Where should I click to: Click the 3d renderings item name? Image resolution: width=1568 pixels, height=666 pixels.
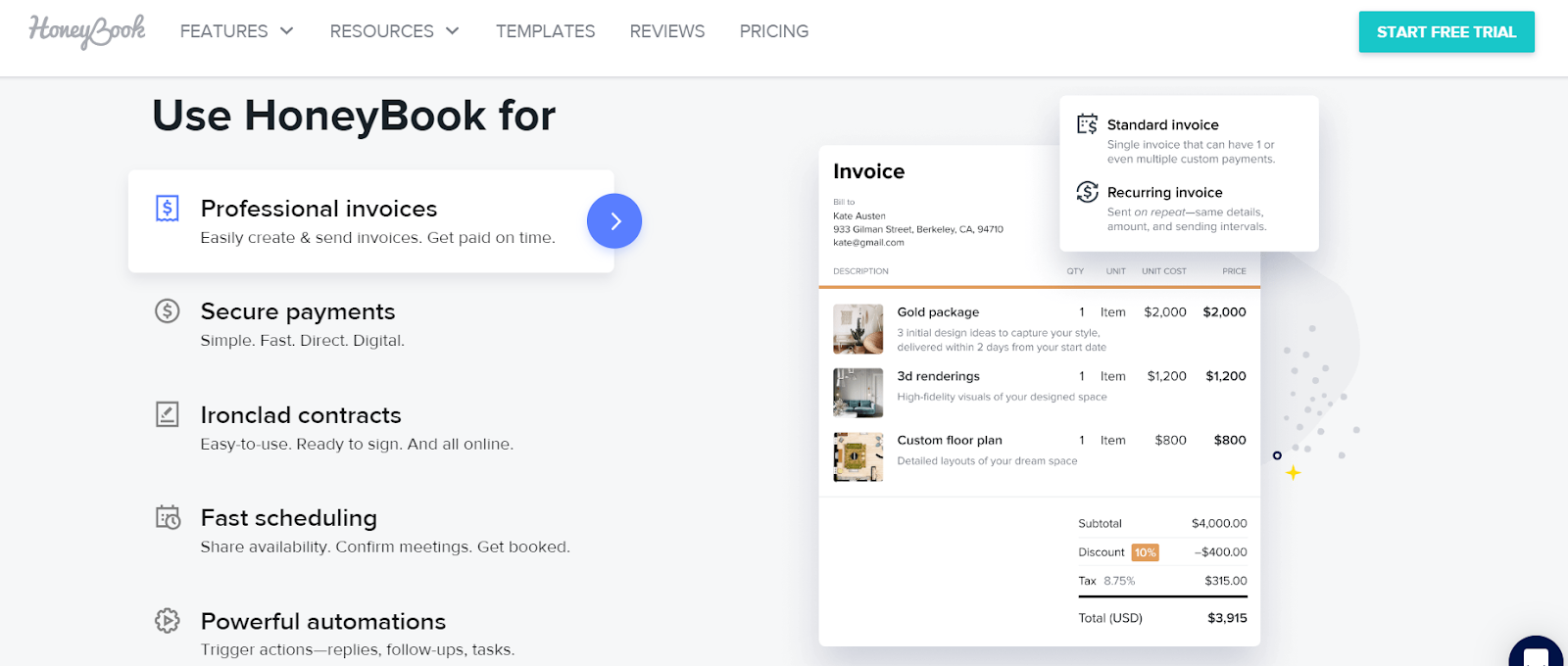[938, 376]
